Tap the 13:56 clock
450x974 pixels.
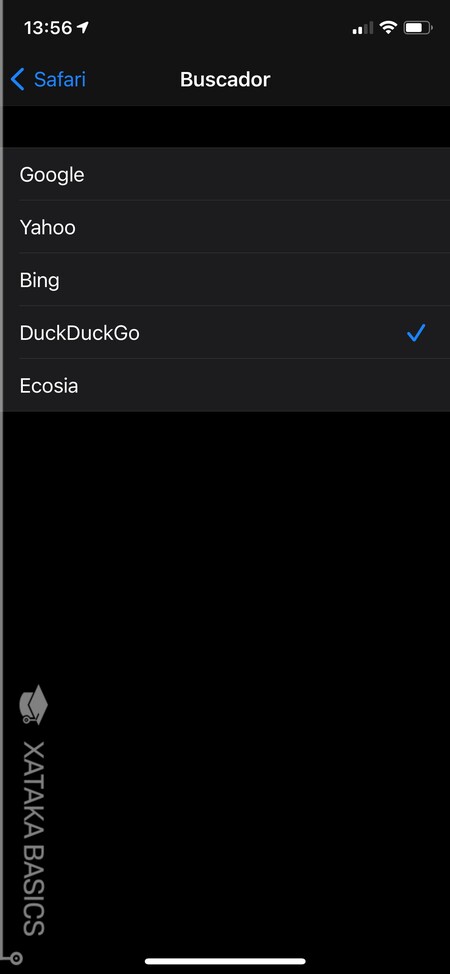click(48, 27)
